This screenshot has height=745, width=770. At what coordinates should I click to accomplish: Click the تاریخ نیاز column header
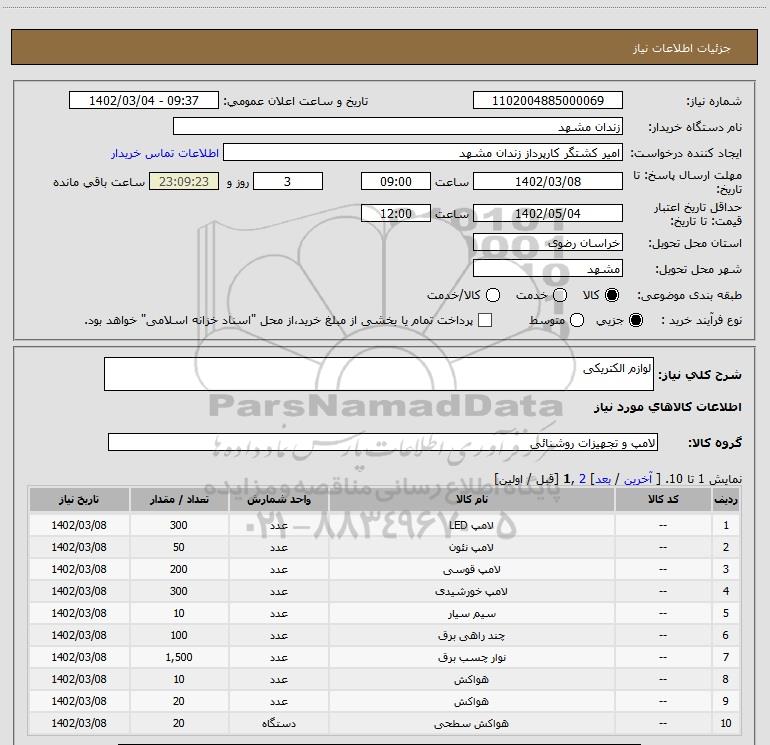point(79,499)
